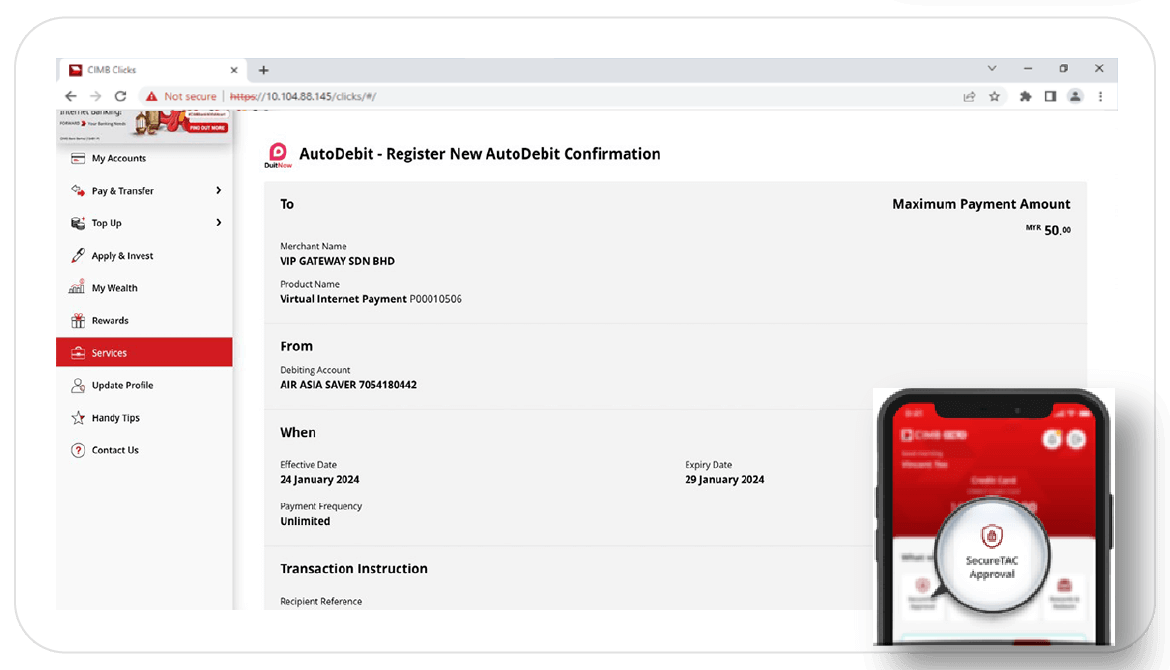Screen dimensions: 1170x670
Task: Reload the page with the refresh button
Action: coord(120,96)
